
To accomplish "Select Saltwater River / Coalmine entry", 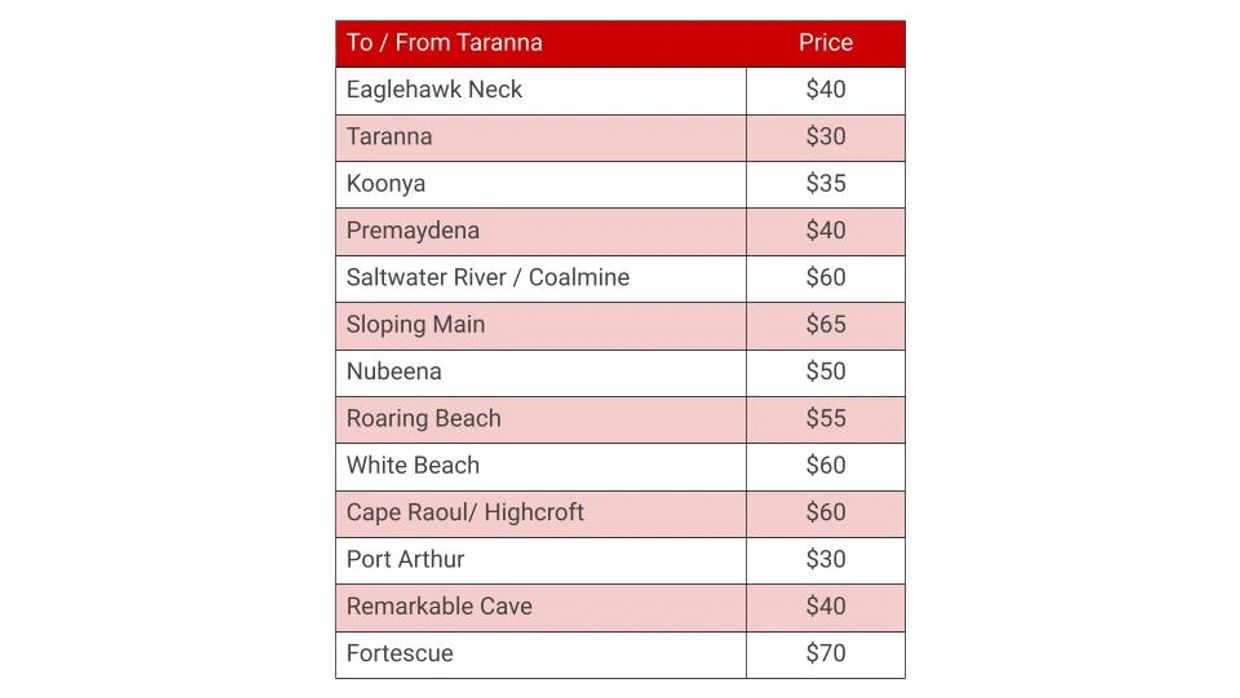I will (x=488, y=278).
